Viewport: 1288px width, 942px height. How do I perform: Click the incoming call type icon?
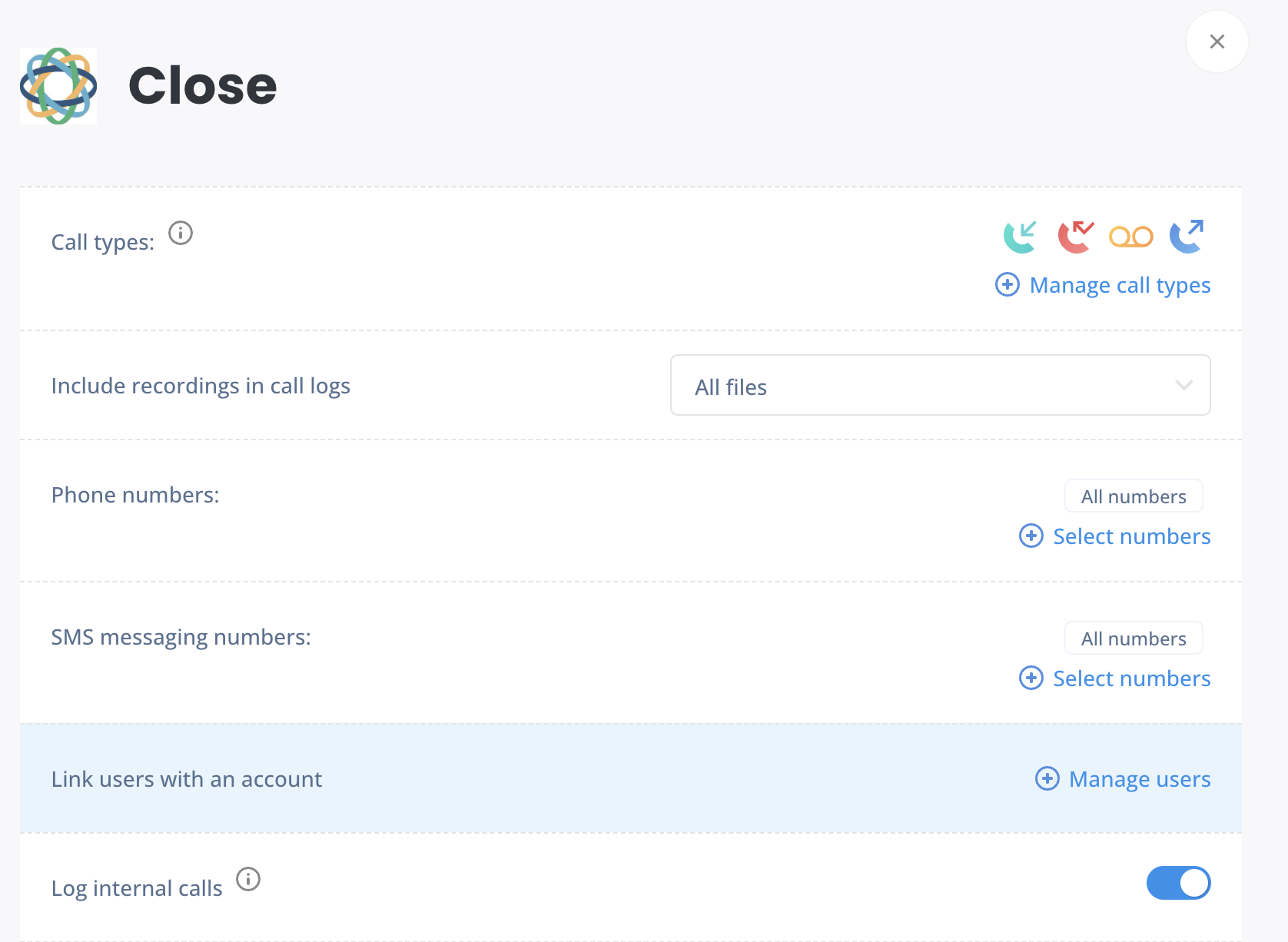click(1020, 237)
